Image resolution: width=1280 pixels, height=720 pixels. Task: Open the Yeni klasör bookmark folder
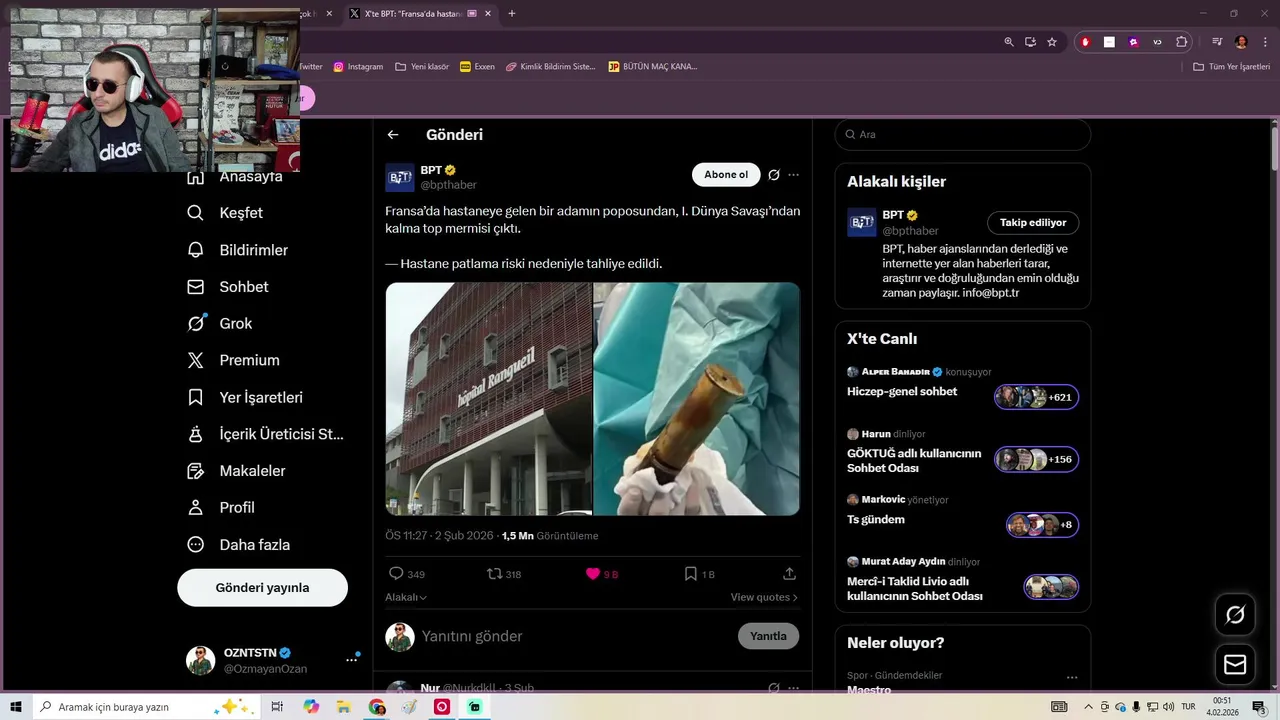422,67
